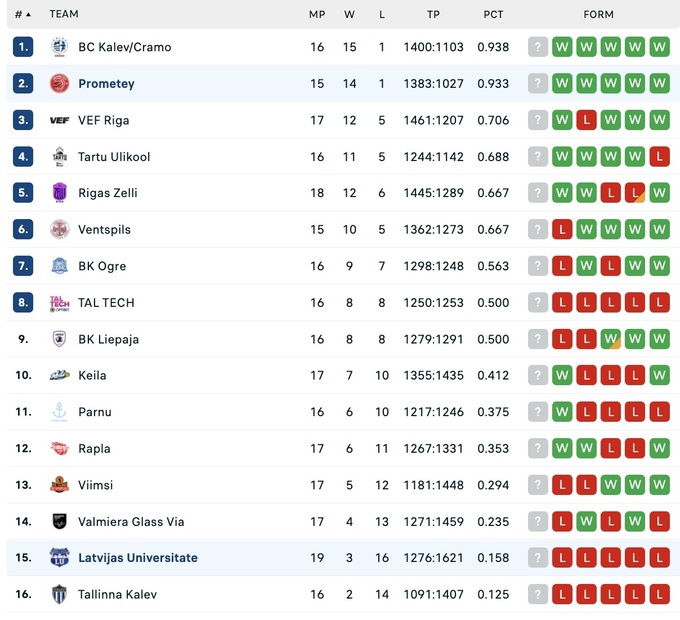680x620 pixels.
Task: Sort table by rank number column
Action: coord(22,15)
